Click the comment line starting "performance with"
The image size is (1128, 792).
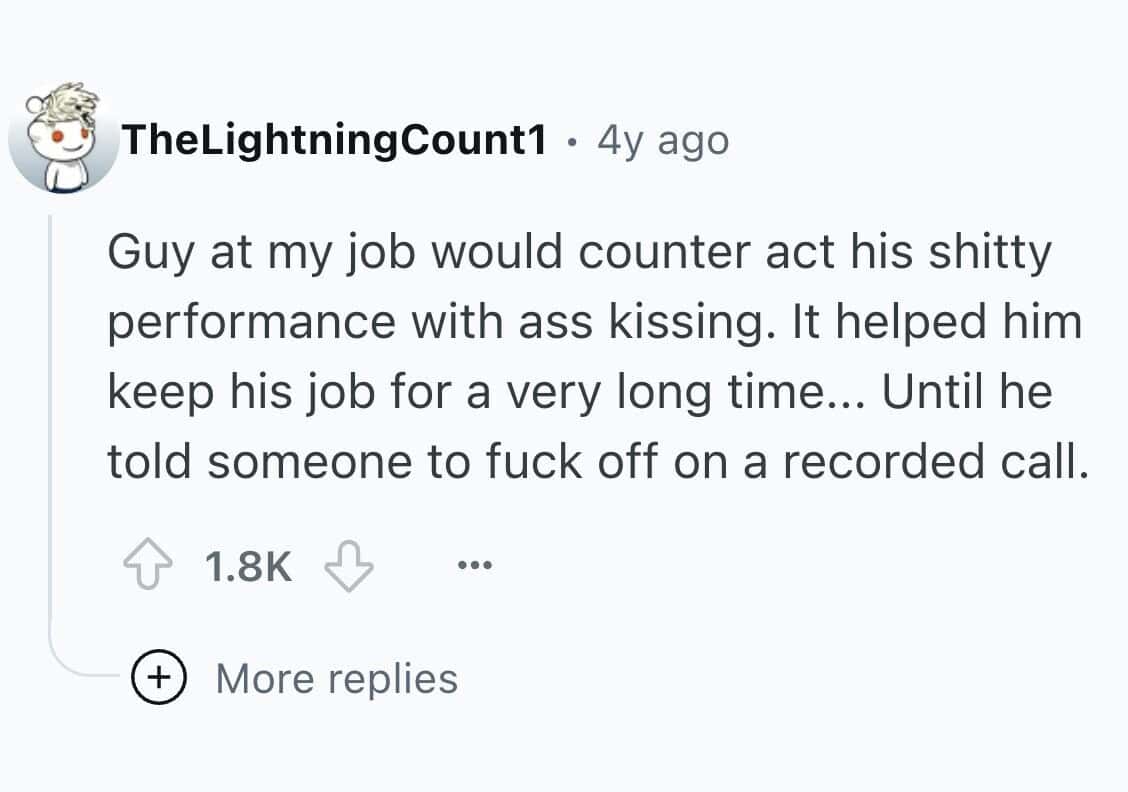(x=594, y=321)
